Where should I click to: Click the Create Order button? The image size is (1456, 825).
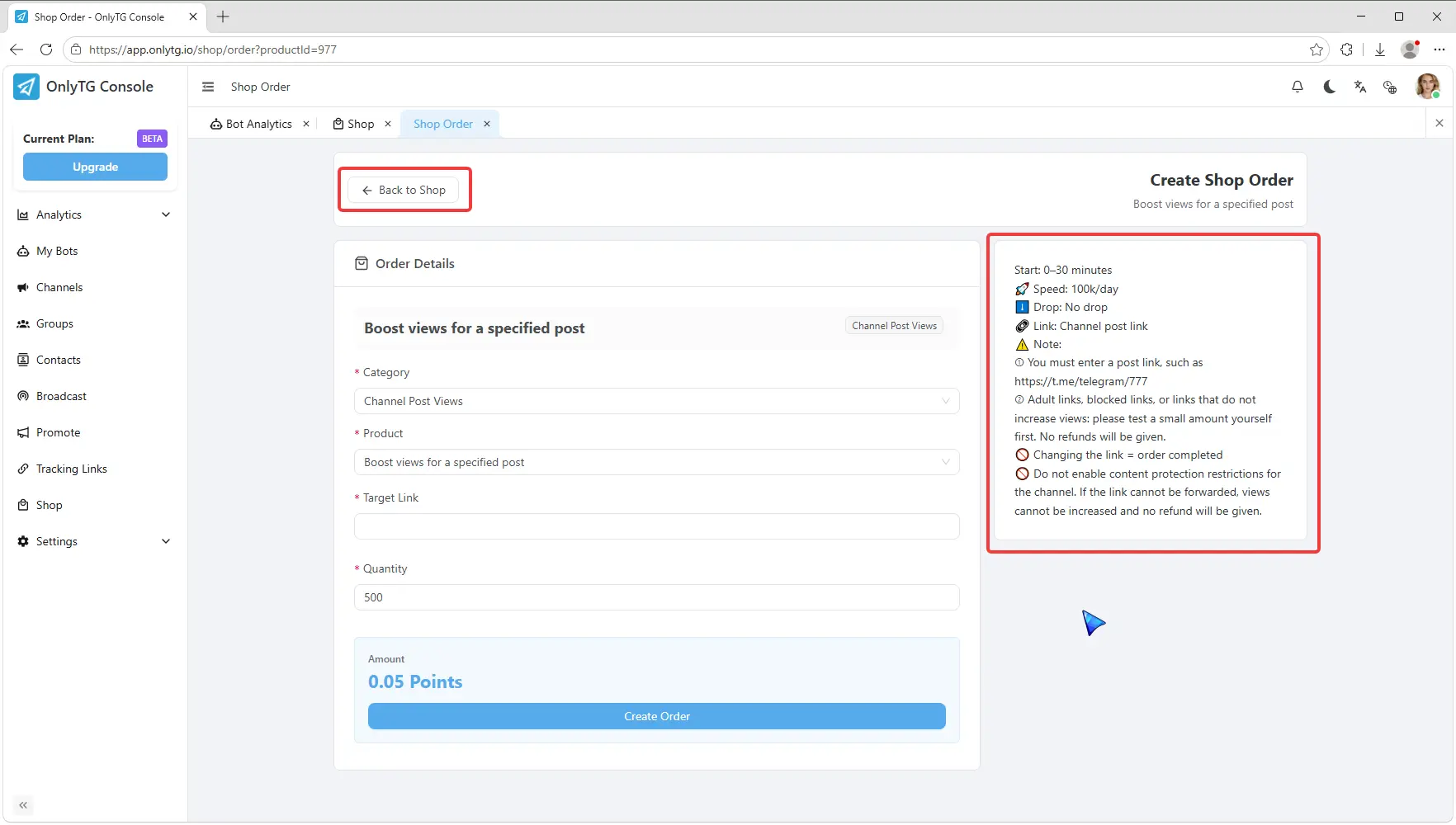coord(657,716)
